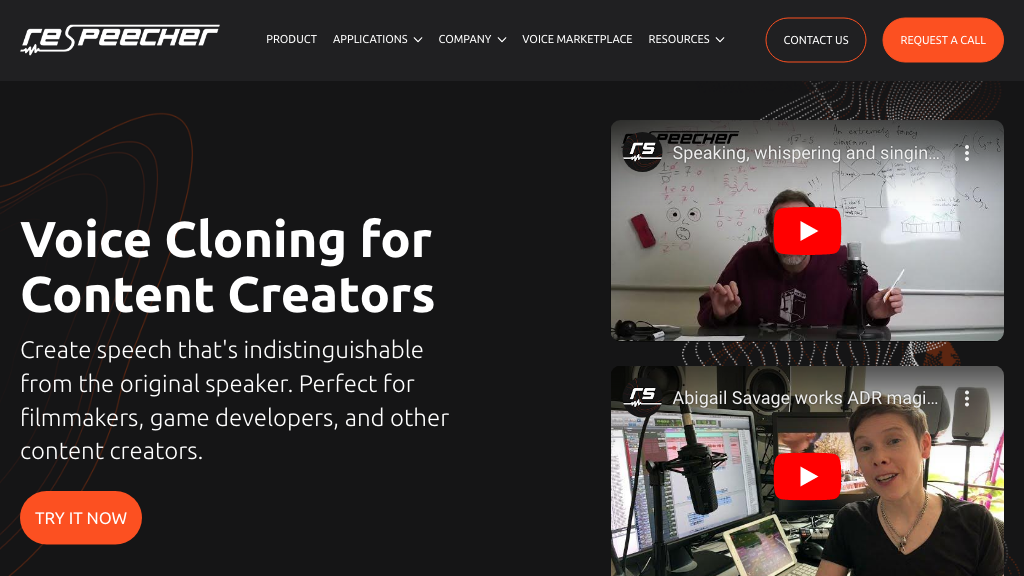Expand the Applications dropdown chevron
The height and width of the screenshot is (576, 1024).
pos(418,40)
